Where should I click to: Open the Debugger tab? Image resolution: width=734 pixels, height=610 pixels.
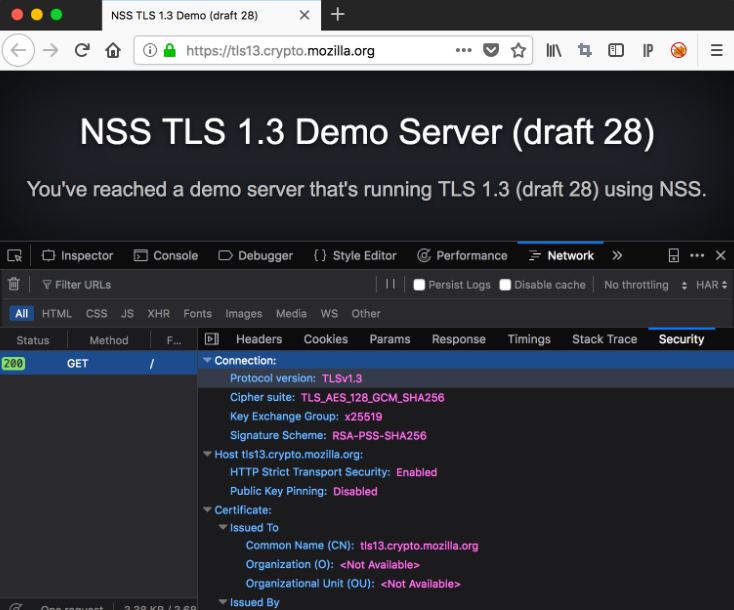(255, 256)
